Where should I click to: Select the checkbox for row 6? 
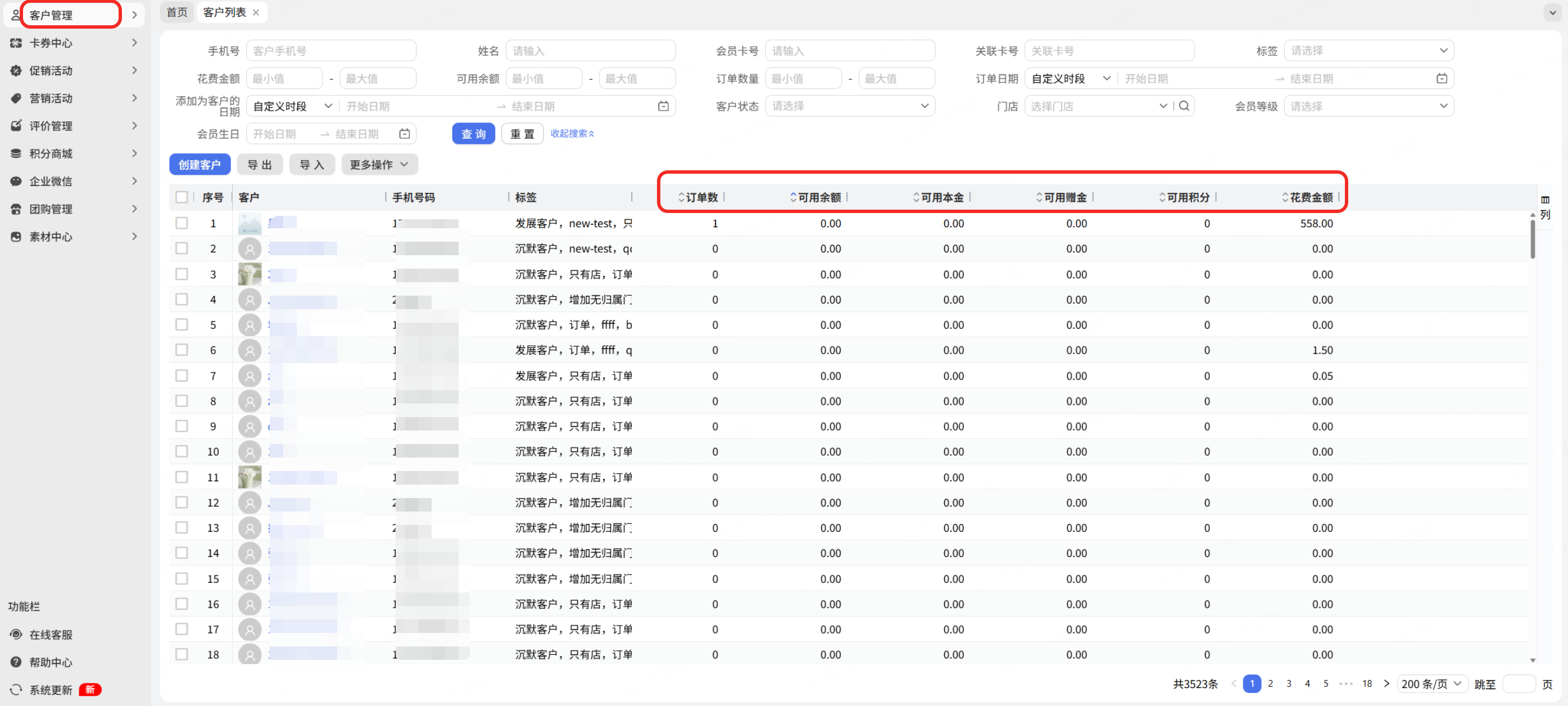coord(182,350)
